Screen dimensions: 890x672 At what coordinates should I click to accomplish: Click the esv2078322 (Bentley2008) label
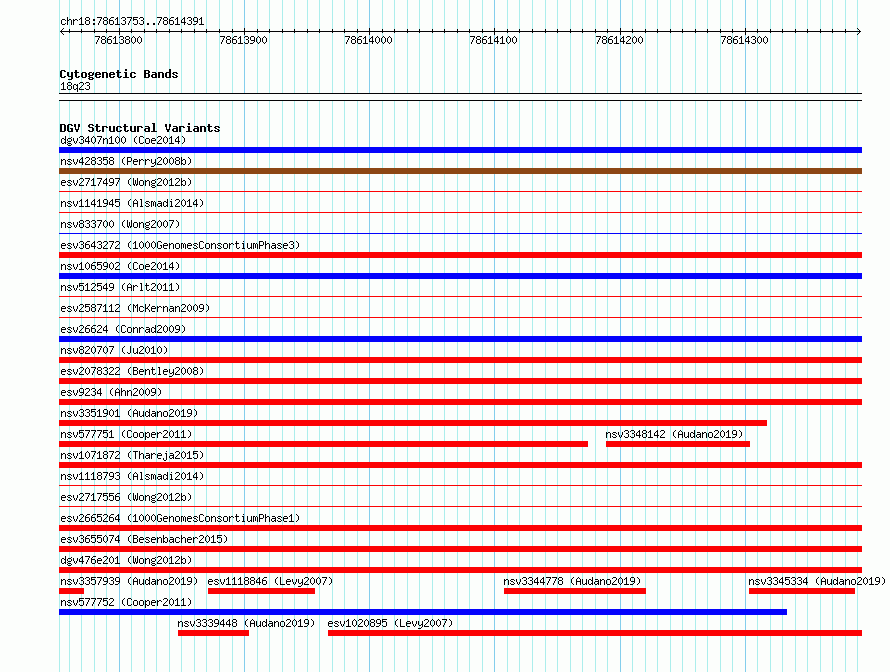(x=132, y=371)
